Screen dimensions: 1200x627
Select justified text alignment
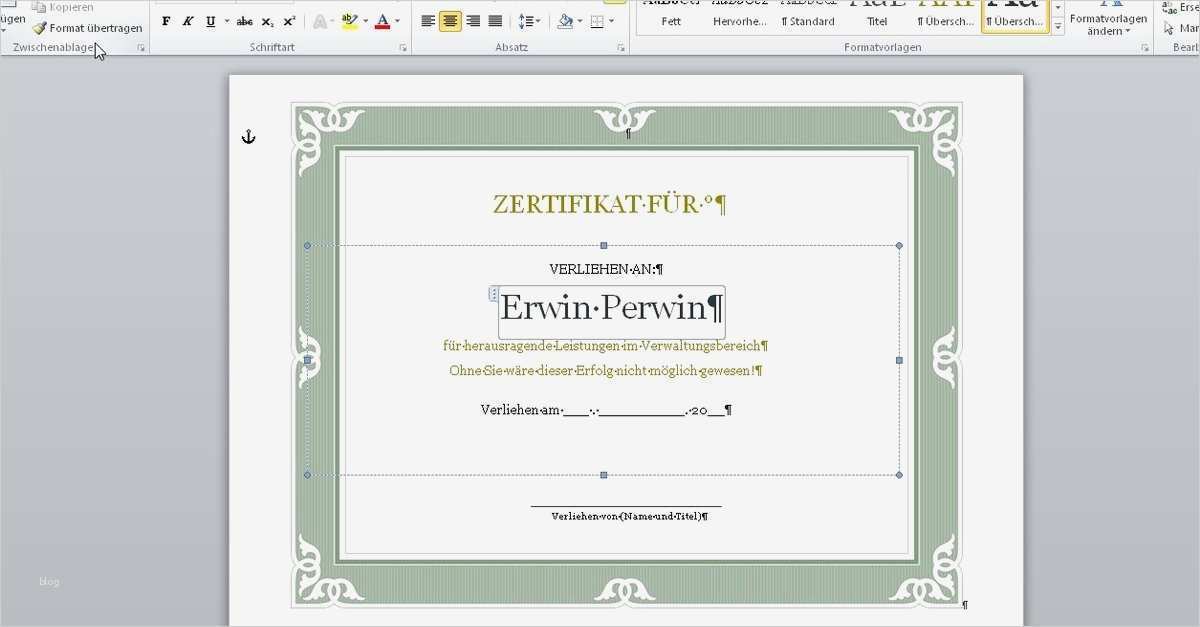[495, 21]
